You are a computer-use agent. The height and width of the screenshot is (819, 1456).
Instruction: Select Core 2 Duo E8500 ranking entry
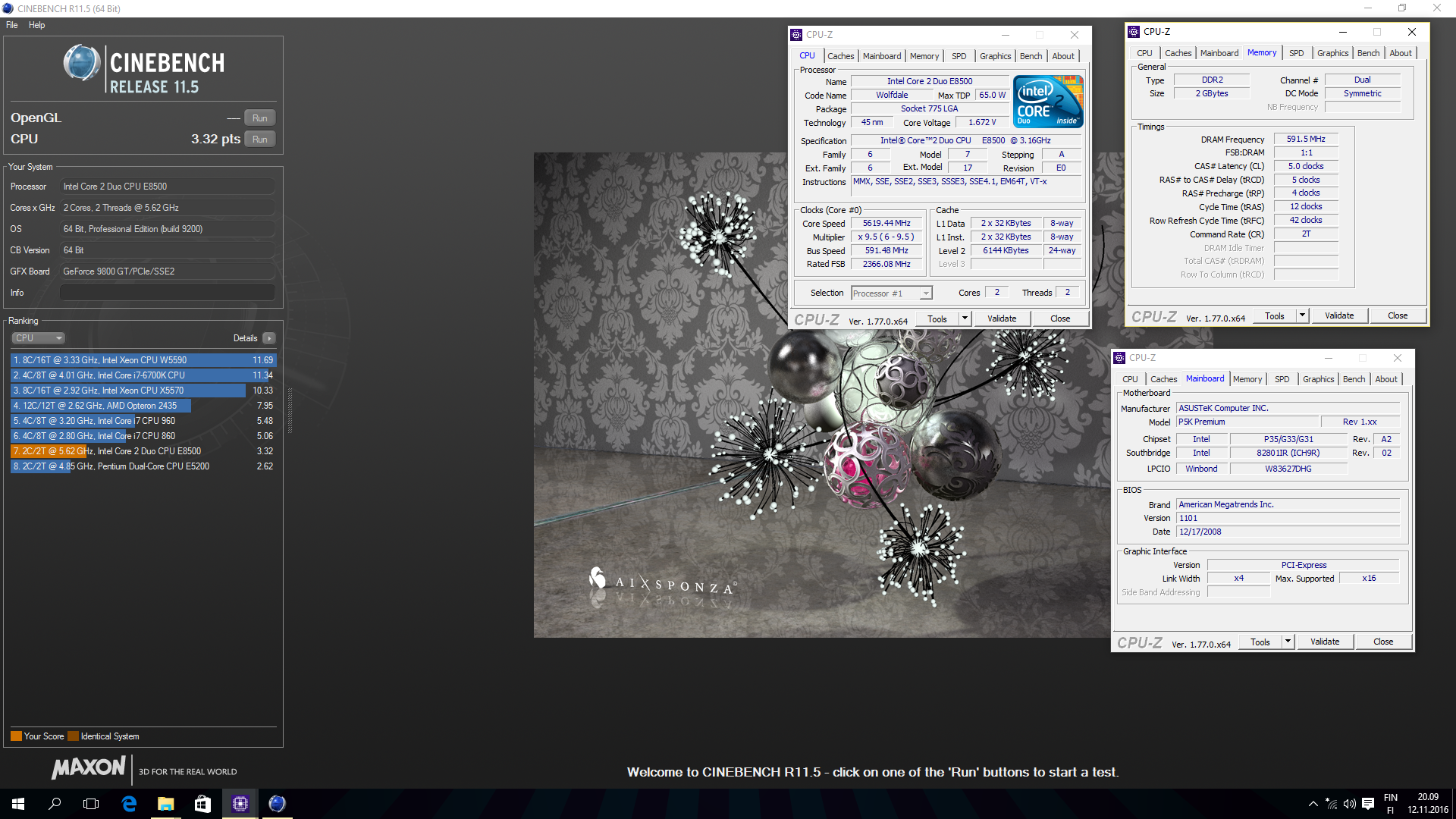[143, 451]
